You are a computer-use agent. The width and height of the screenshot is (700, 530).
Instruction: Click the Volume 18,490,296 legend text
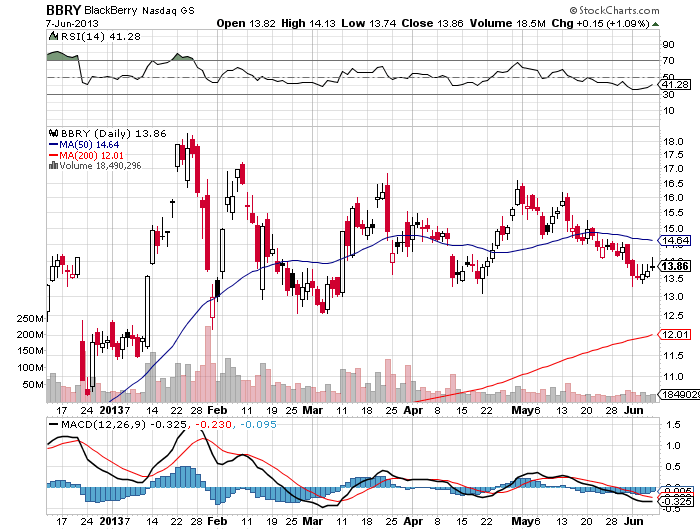(x=100, y=166)
